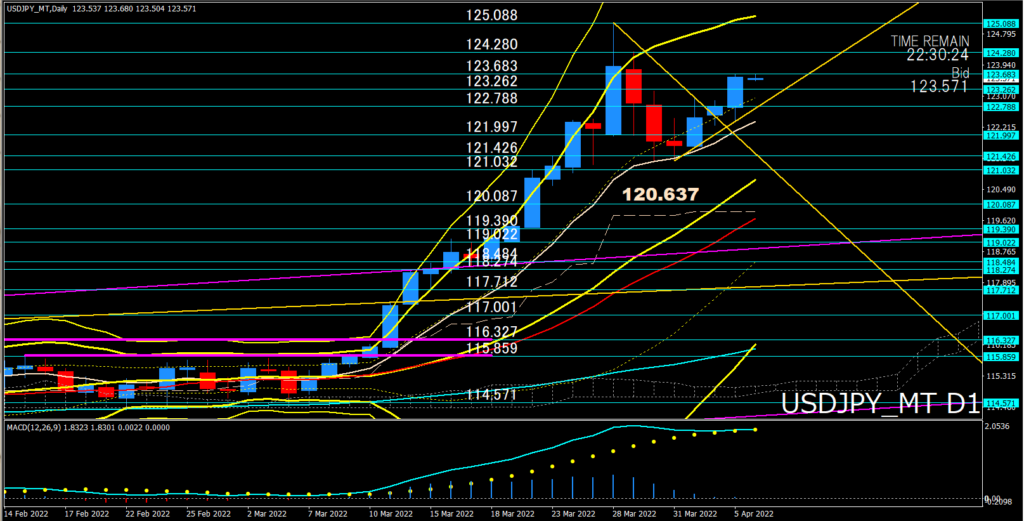
Task: Click the 31 Mar 2022 date label
Action: [695, 514]
